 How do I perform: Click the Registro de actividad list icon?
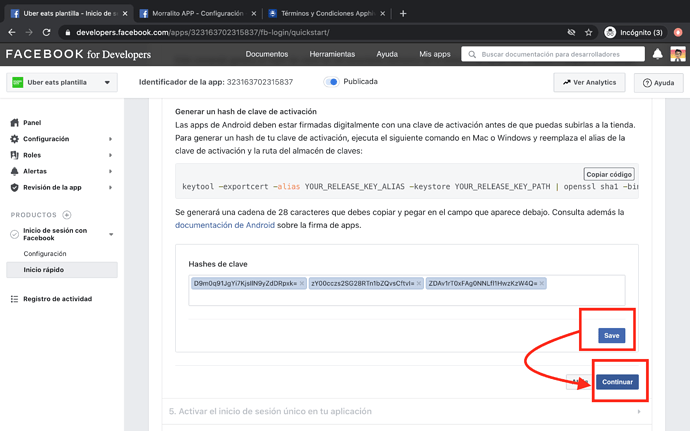[x=15, y=299]
